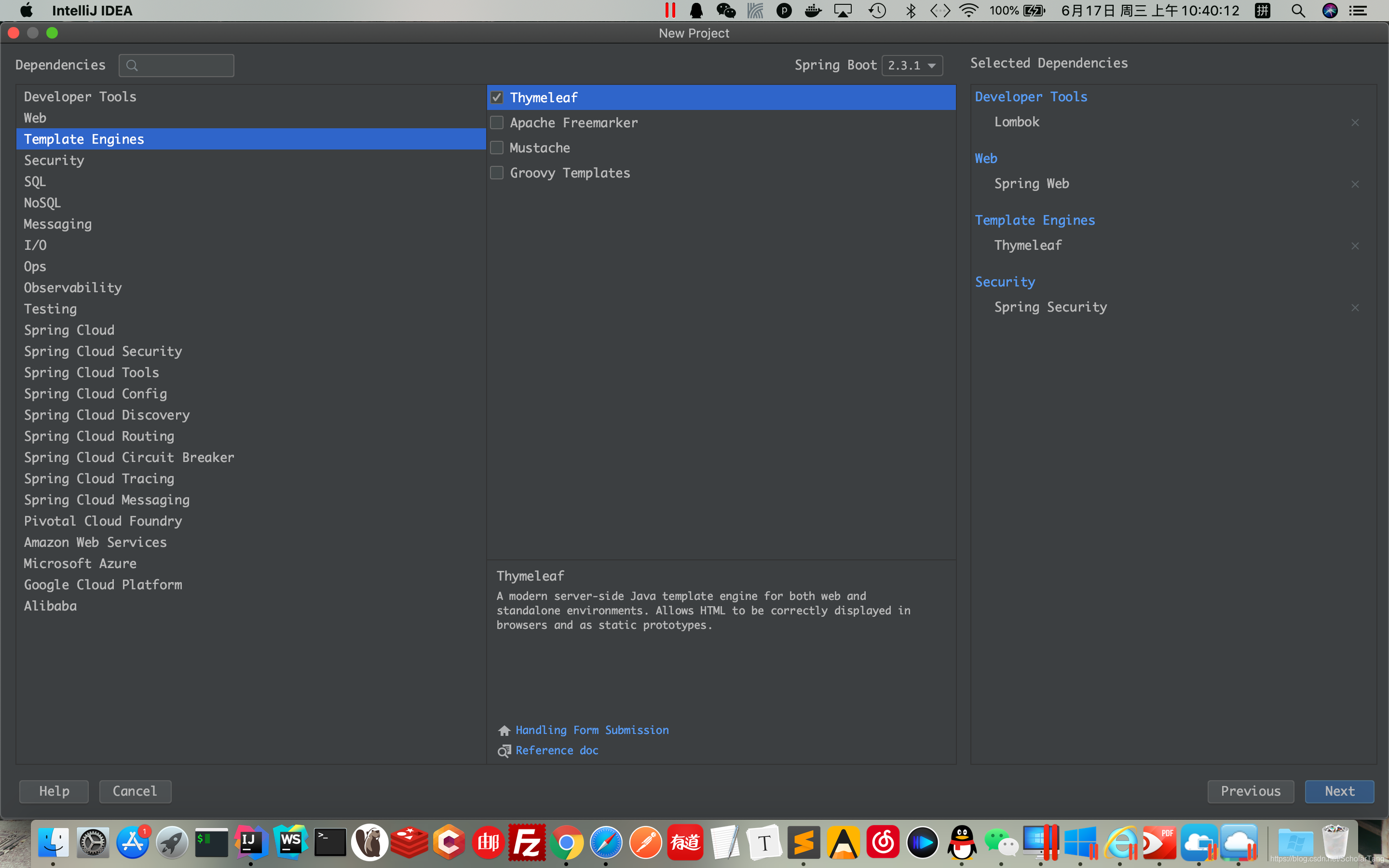
Task: Open the Spring Cloud Discovery category
Action: click(x=251, y=415)
